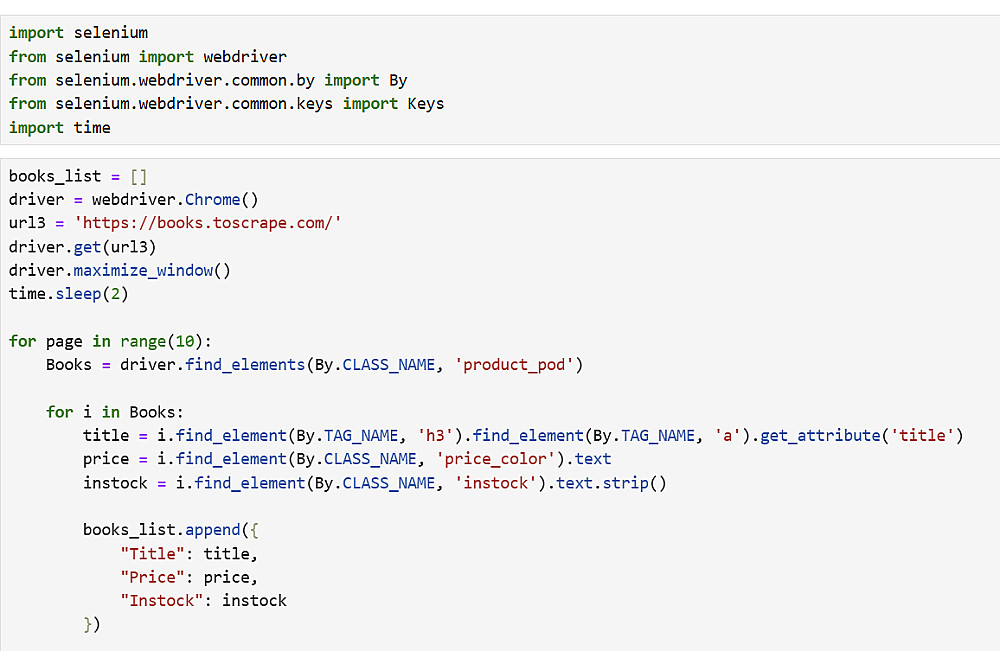Click the 'import selenium' line
This screenshot has height=651, width=1000.
(x=78, y=33)
